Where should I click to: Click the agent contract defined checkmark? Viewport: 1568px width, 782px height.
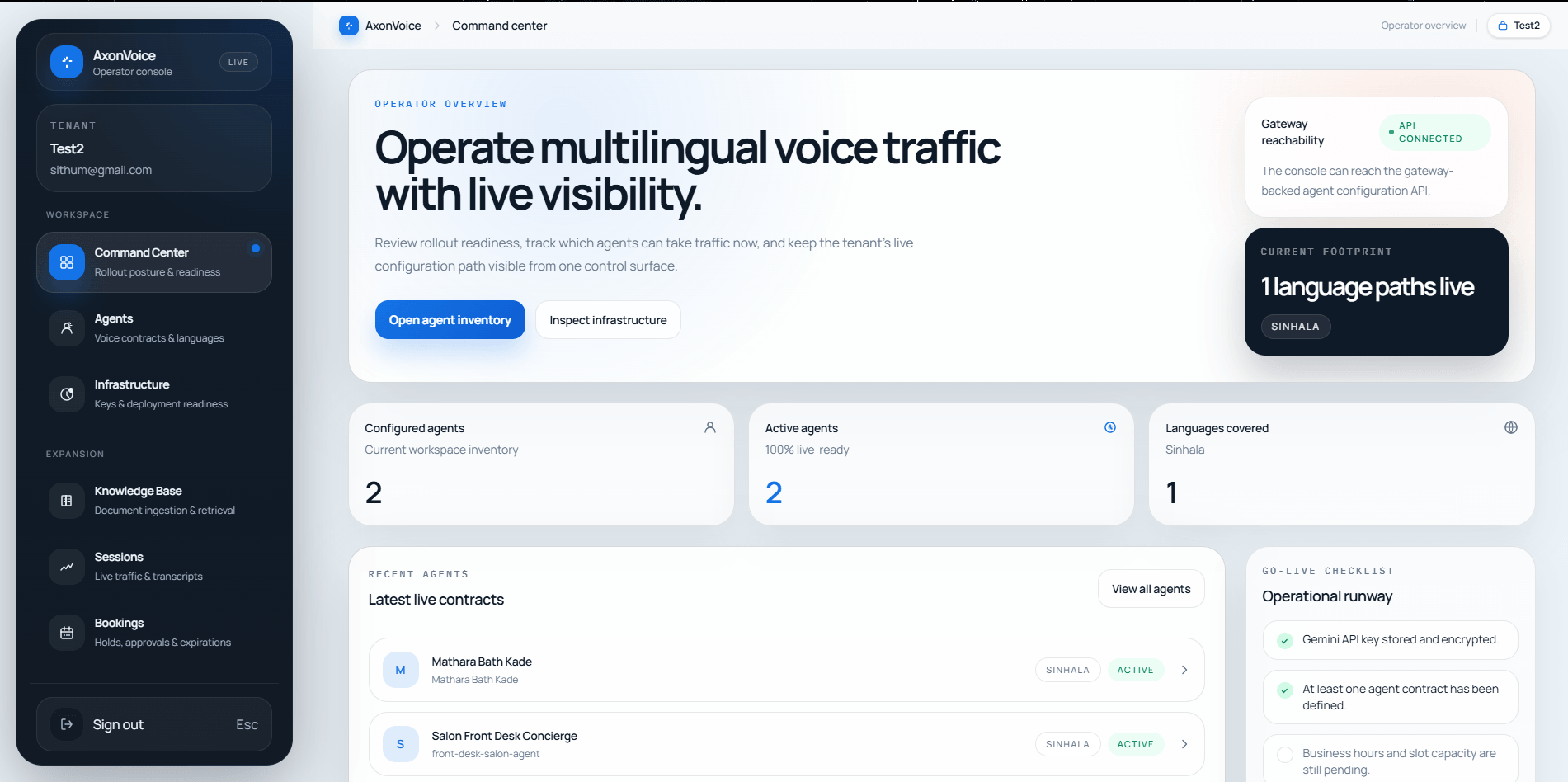(1285, 690)
